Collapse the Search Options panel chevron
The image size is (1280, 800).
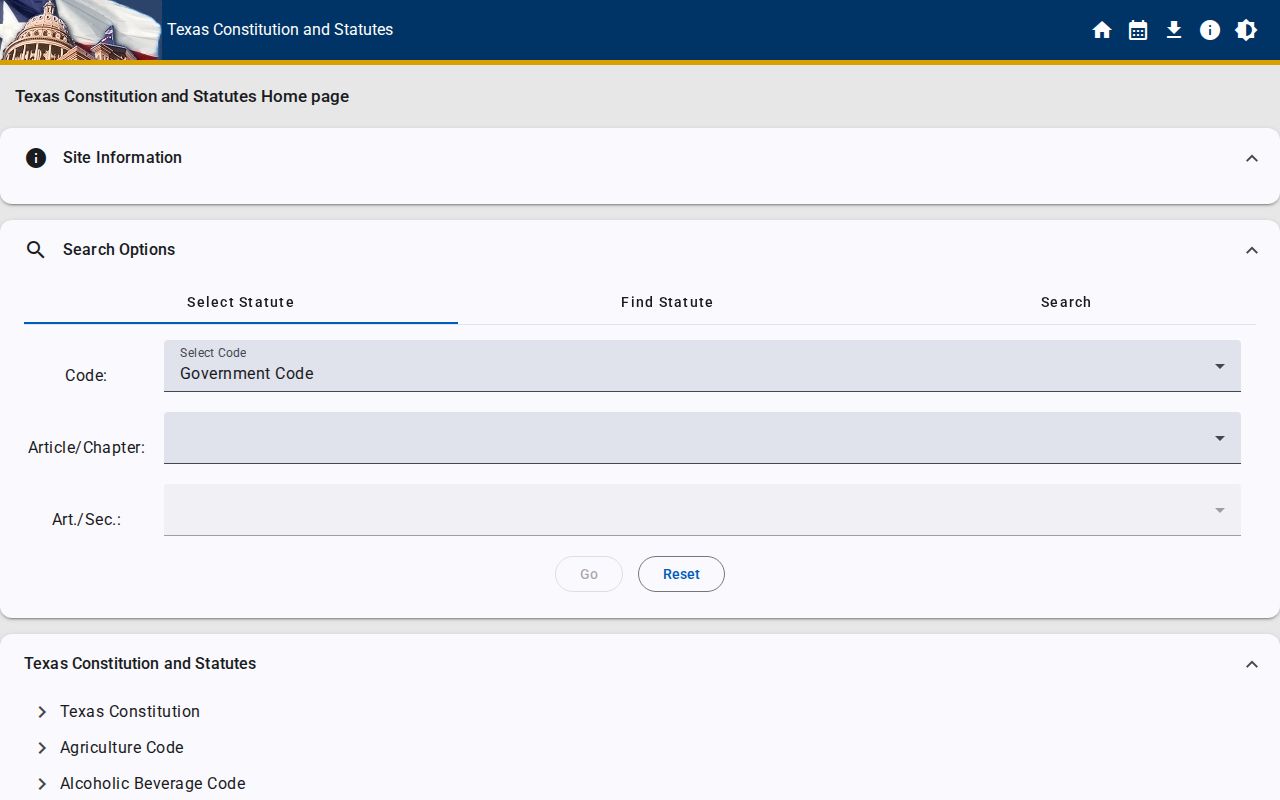(1252, 250)
